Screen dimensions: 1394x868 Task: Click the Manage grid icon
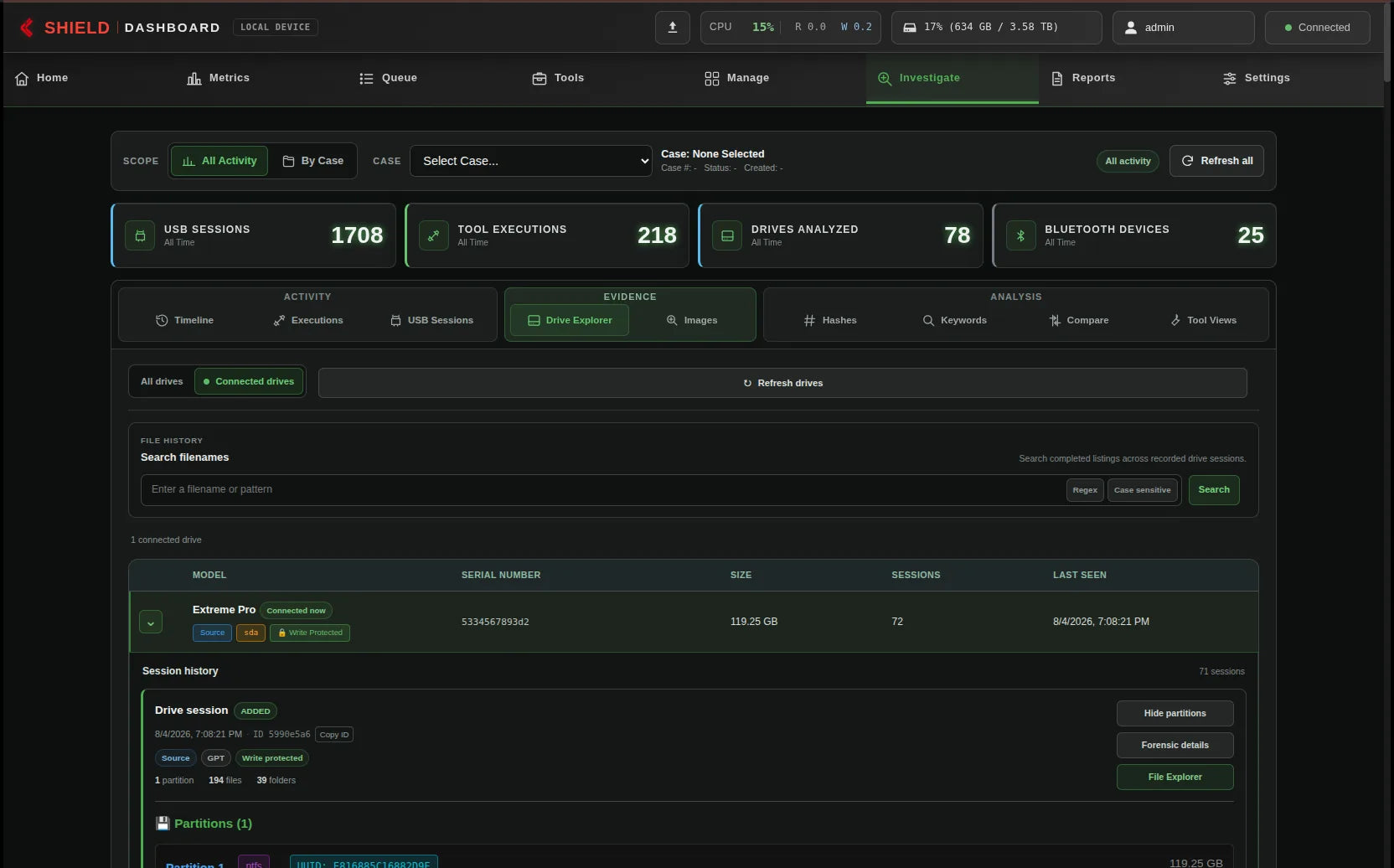tap(712, 78)
